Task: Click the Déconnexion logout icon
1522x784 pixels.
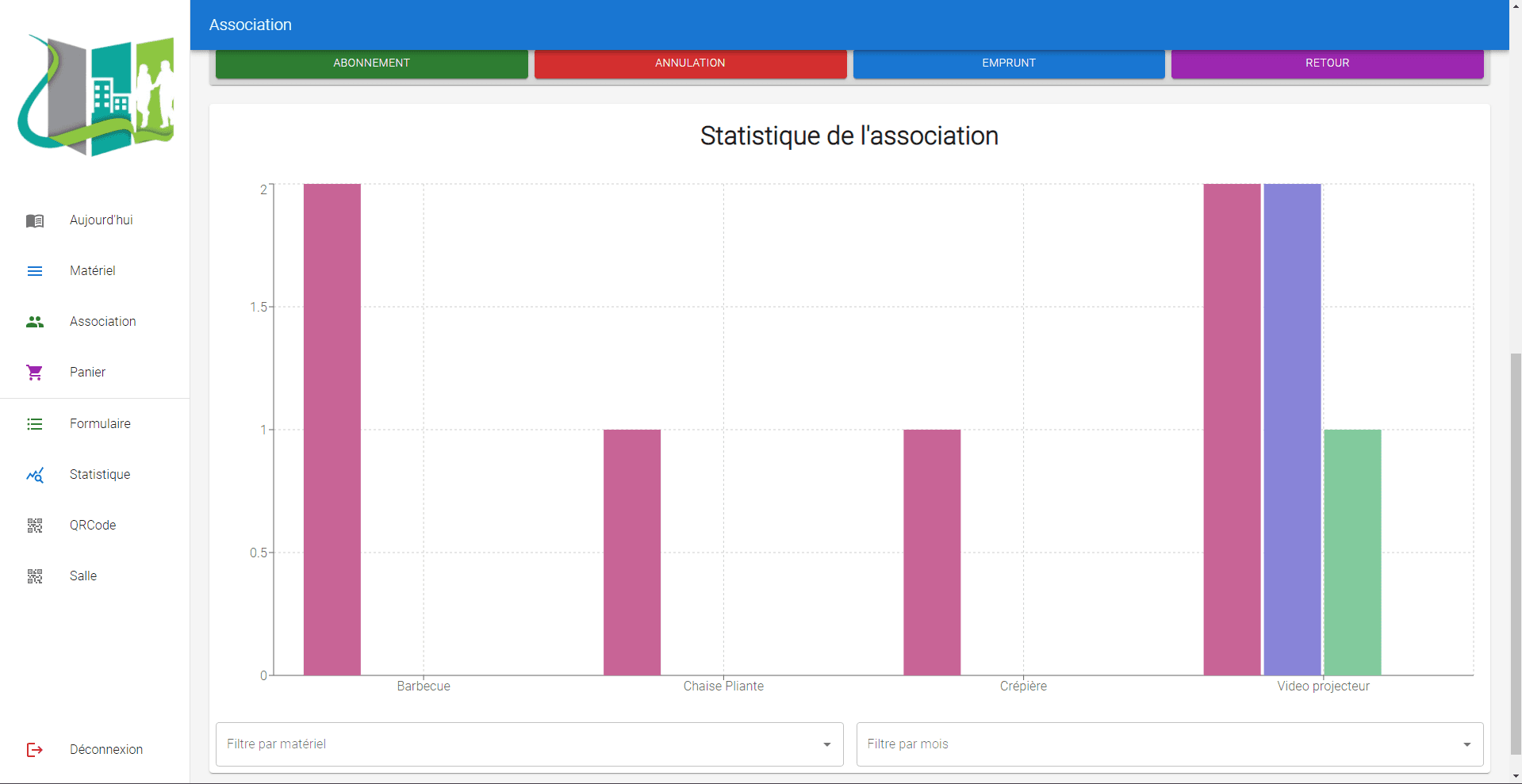Action: tap(35, 750)
